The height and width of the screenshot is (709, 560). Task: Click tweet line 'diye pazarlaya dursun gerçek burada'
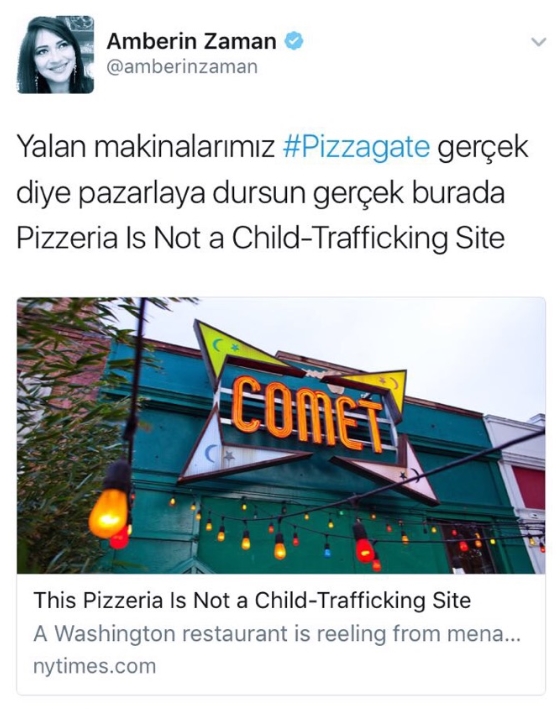point(261,193)
